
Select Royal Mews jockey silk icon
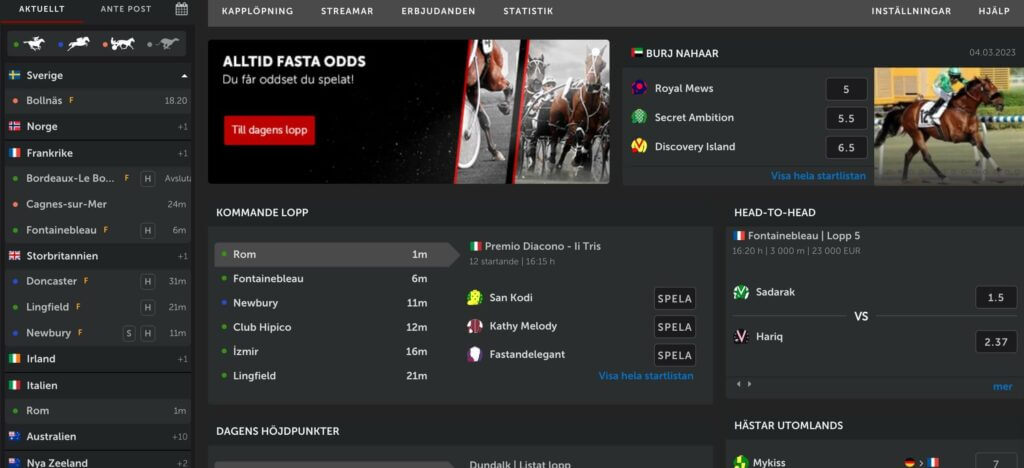click(639, 88)
